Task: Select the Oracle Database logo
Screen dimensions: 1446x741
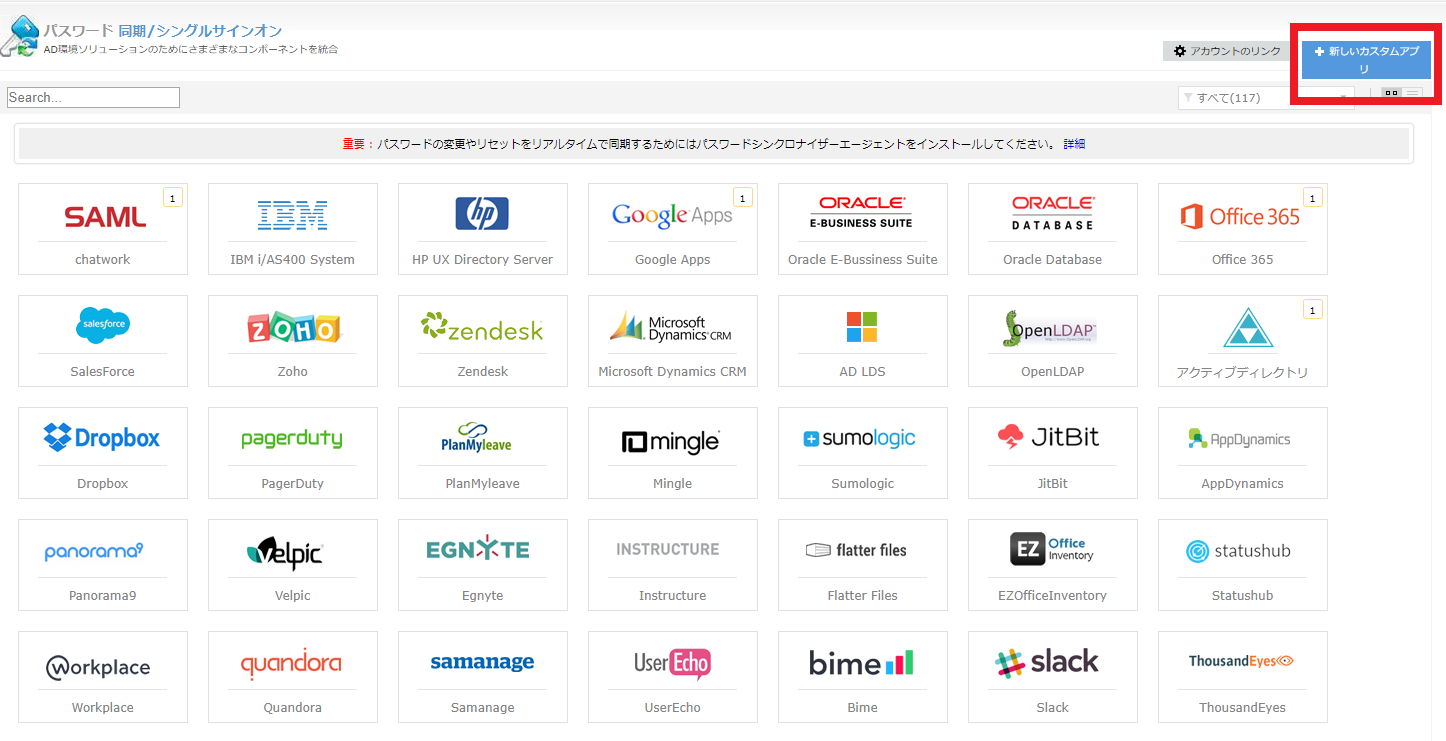Action: pyautogui.click(x=1053, y=214)
